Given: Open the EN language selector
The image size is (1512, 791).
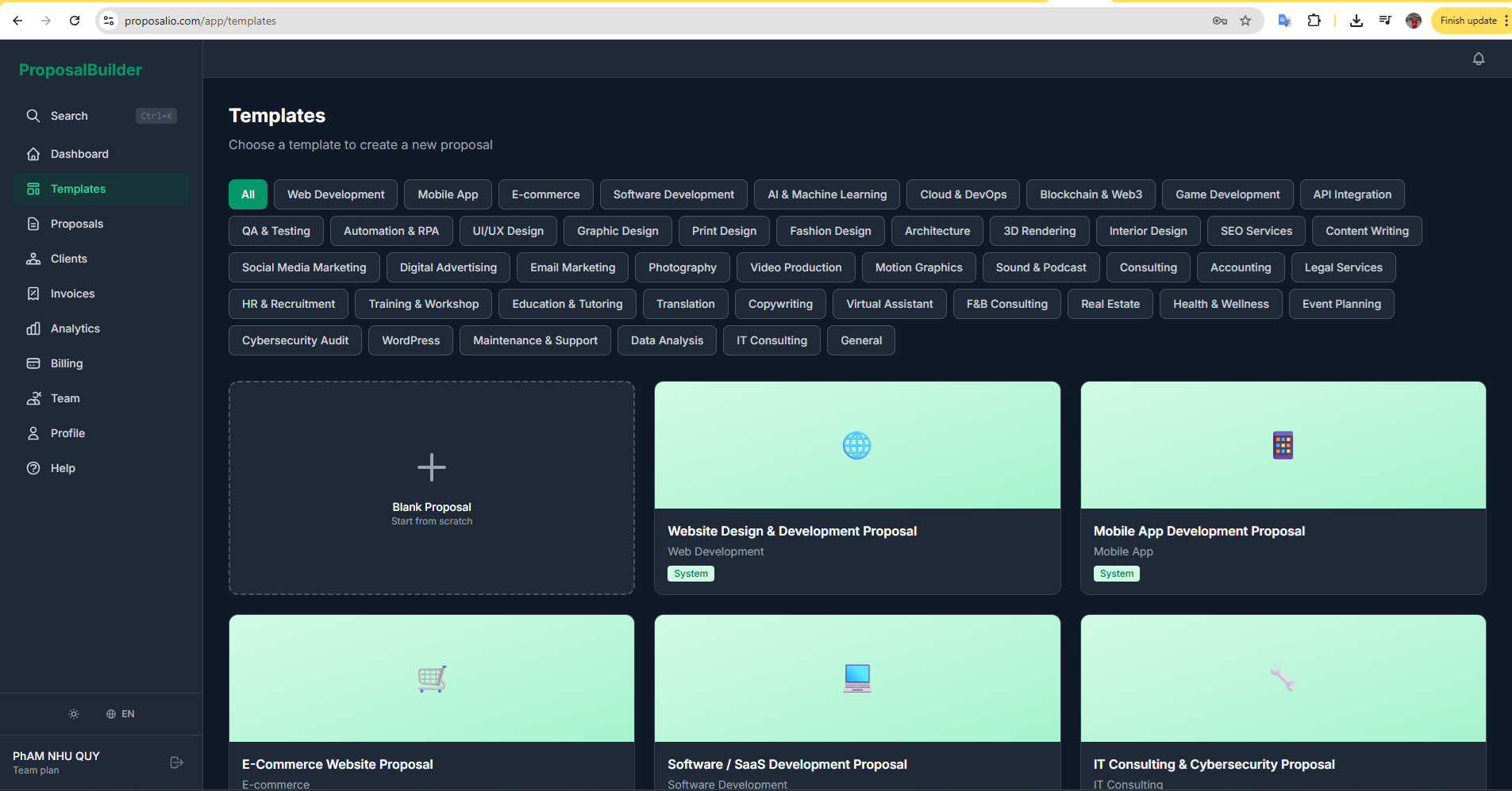Looking at the screenshot, I should tap(120, 713).
